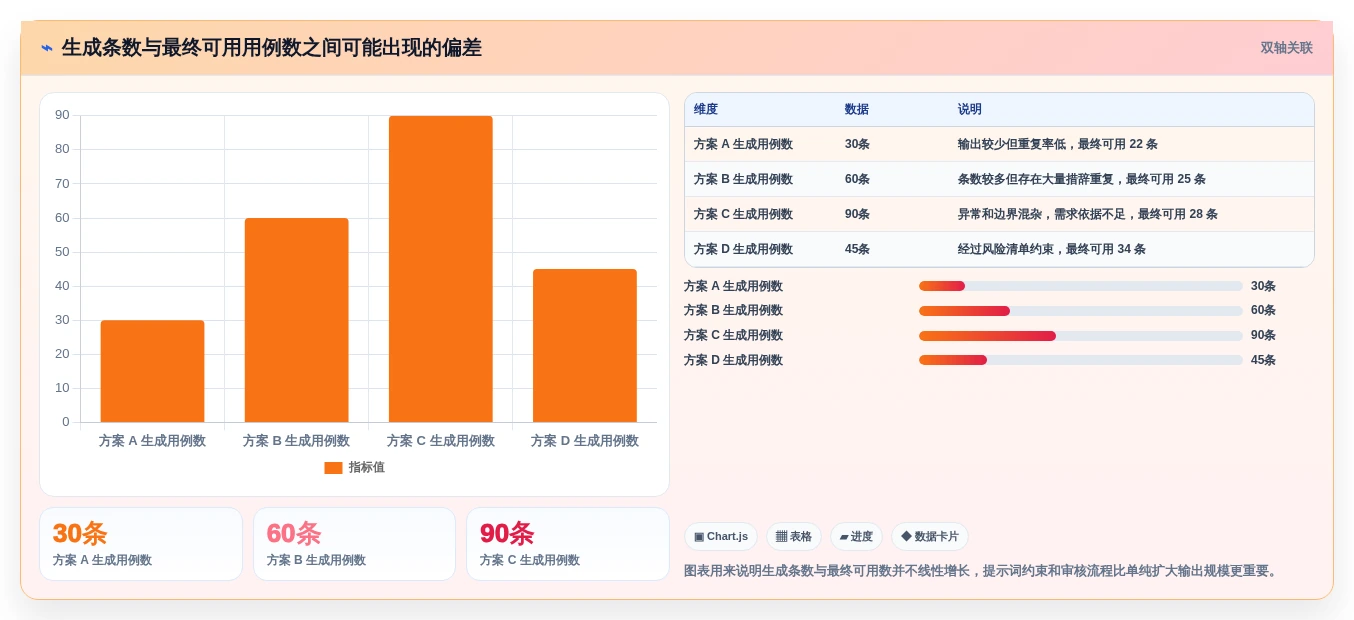Click x-axis label 方案 D 生成用例数

(x=585, y=441)
